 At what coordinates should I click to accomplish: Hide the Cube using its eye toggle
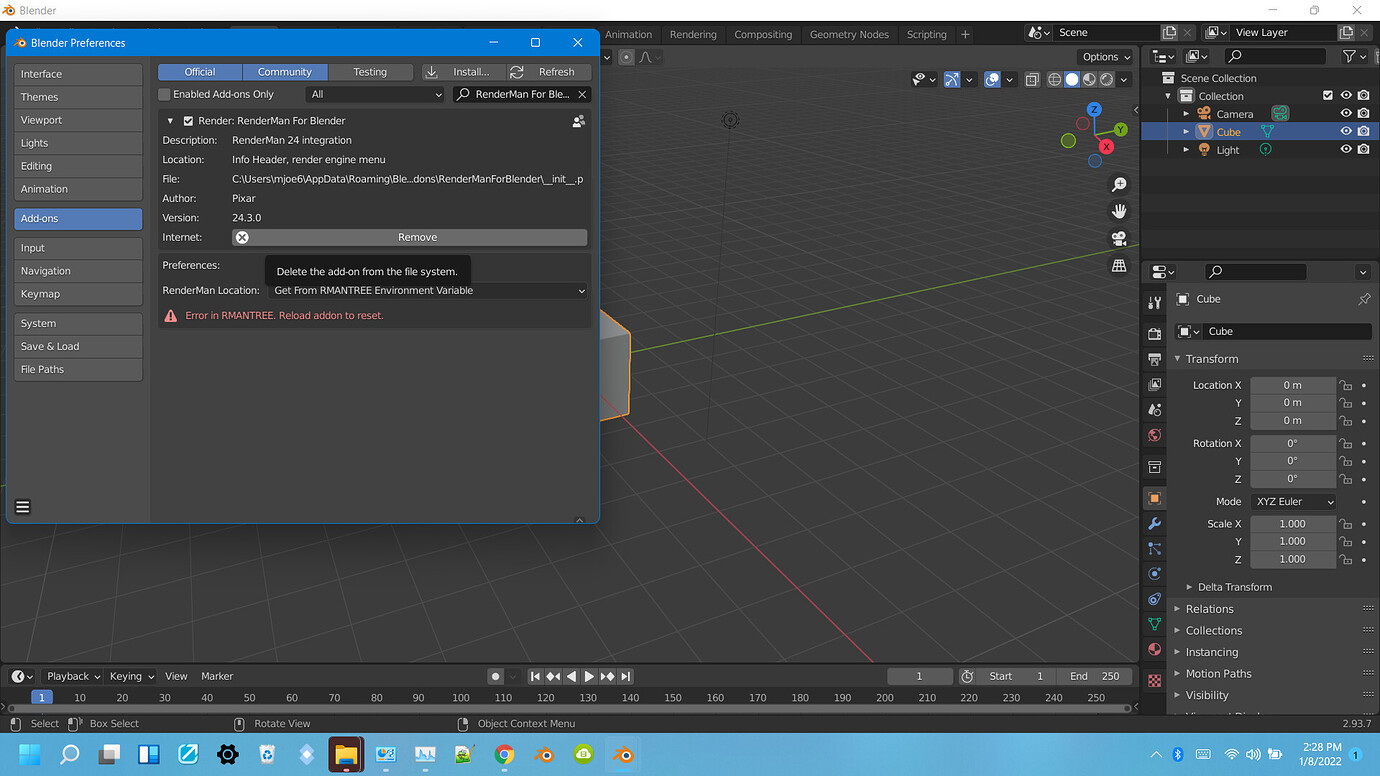[x=1346, y=131]
